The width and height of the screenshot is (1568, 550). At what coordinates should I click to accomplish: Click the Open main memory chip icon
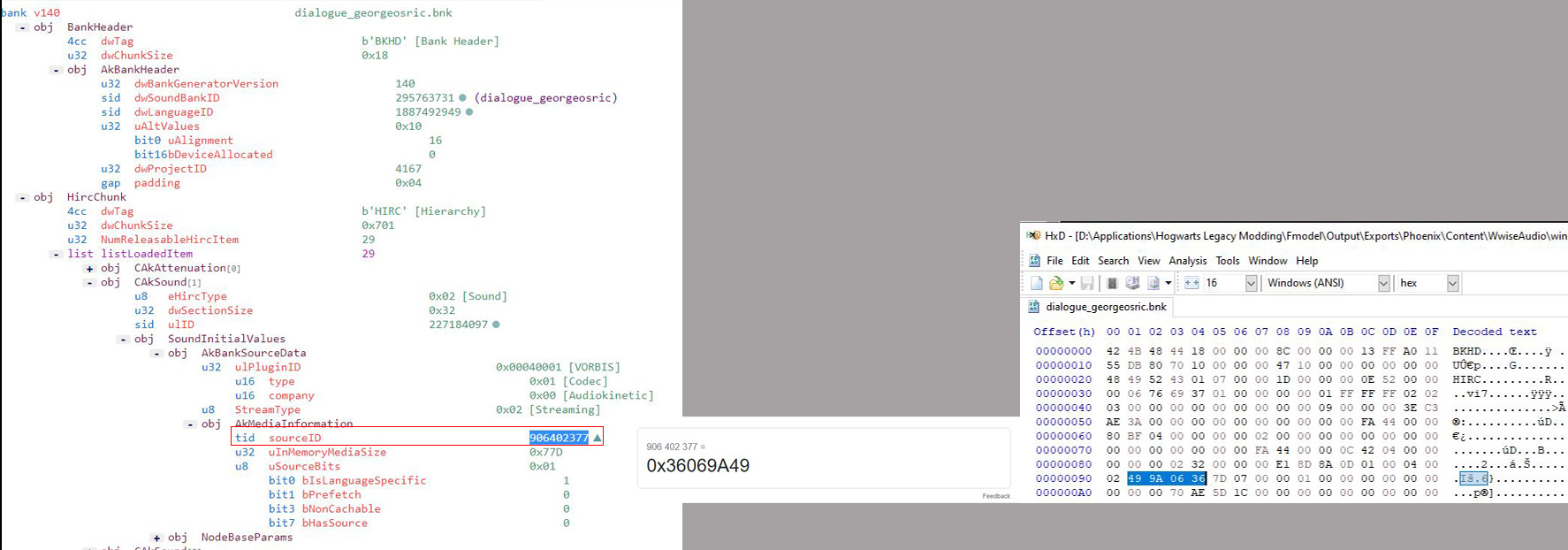(x=1112, y=283)
